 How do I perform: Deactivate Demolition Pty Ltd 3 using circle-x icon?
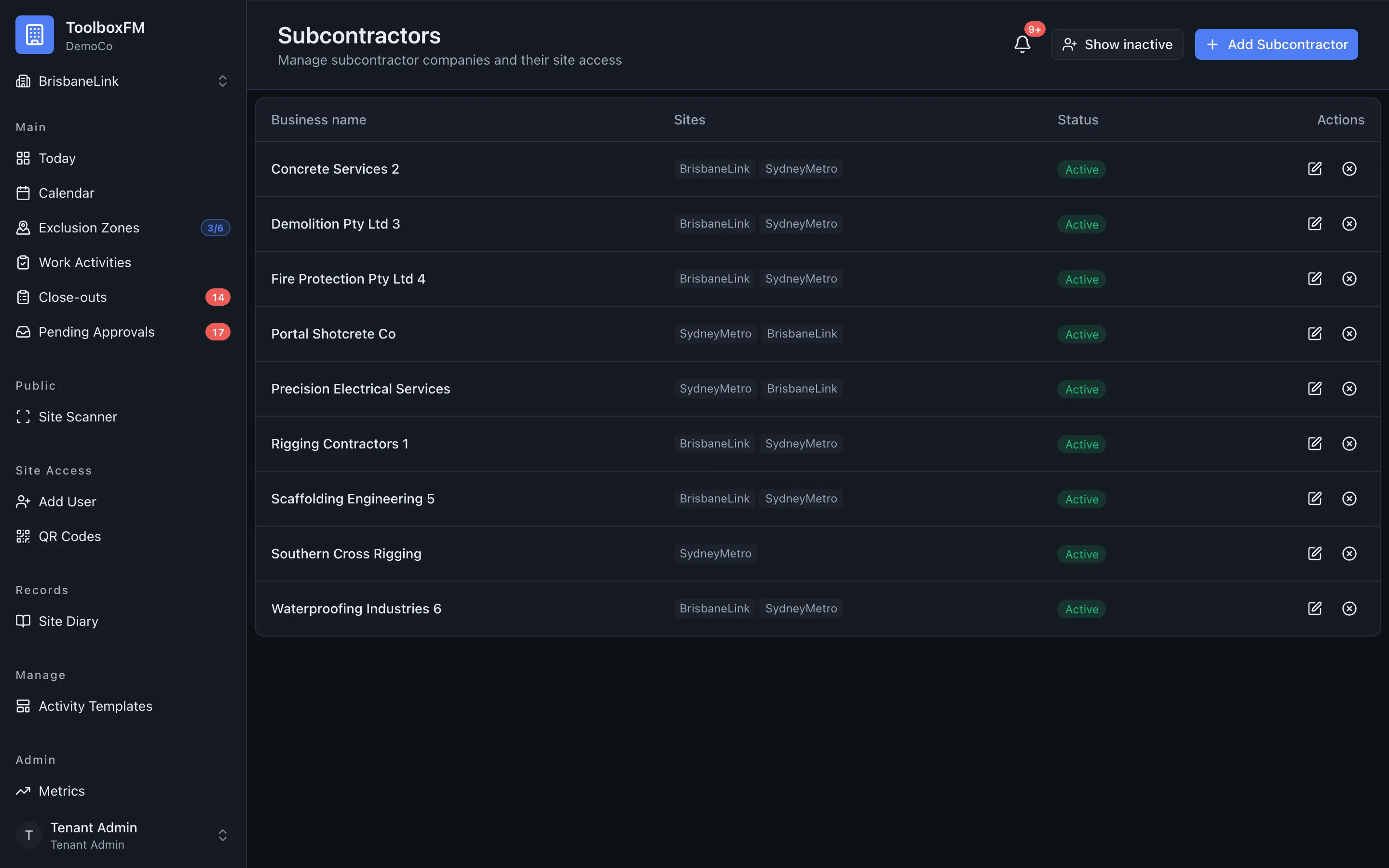click(1349, 224)
